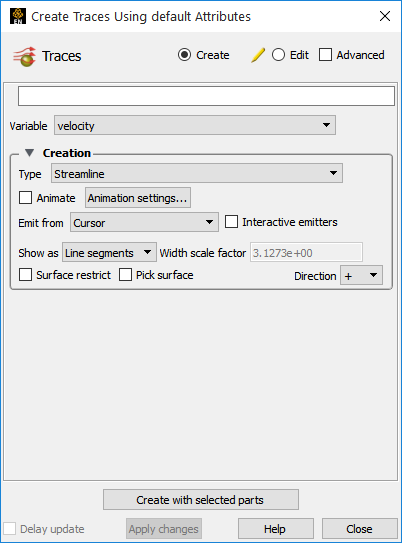Open the Emit from Cursor dropdown

coord(144,222)
